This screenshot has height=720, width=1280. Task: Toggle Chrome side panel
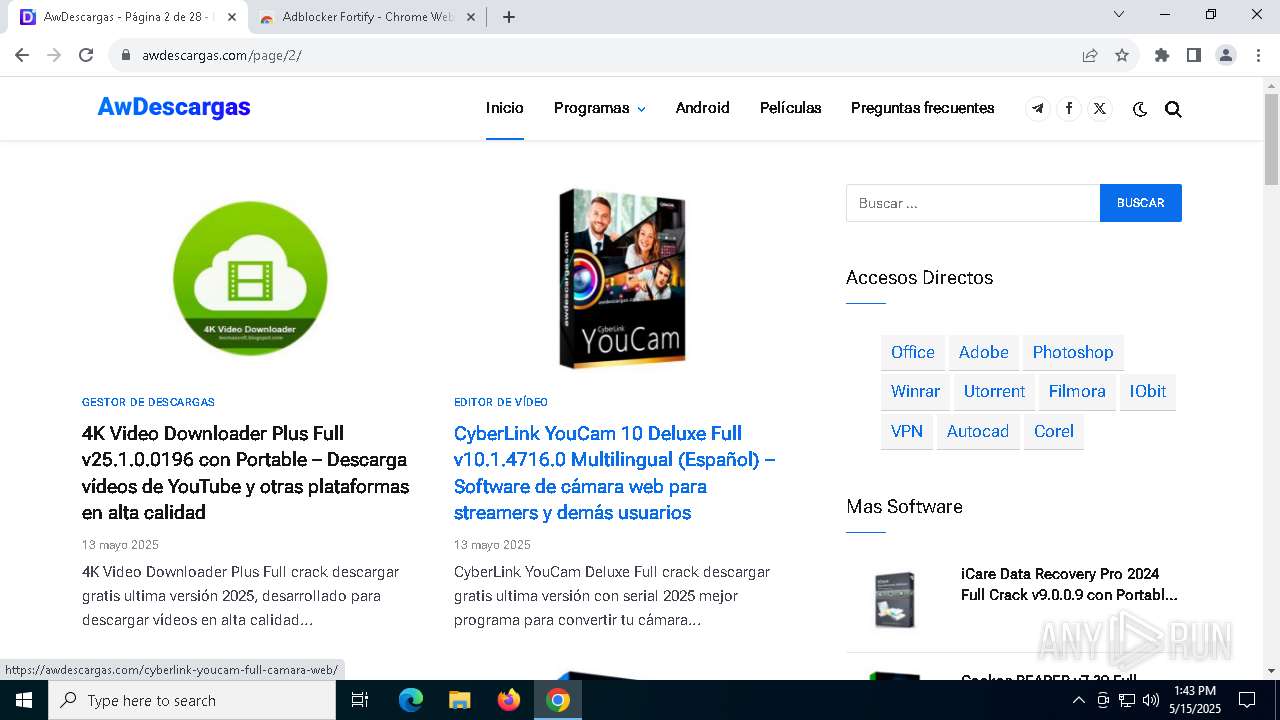tap(1194, 55)
